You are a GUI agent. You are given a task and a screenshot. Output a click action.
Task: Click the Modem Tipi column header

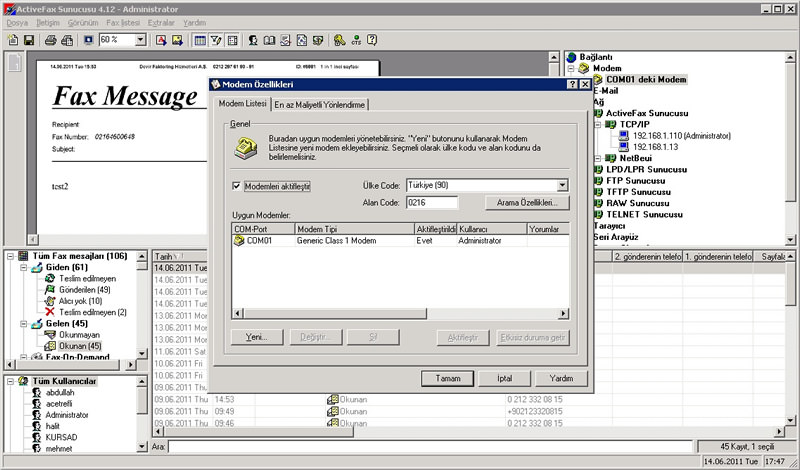coord(355,229)
